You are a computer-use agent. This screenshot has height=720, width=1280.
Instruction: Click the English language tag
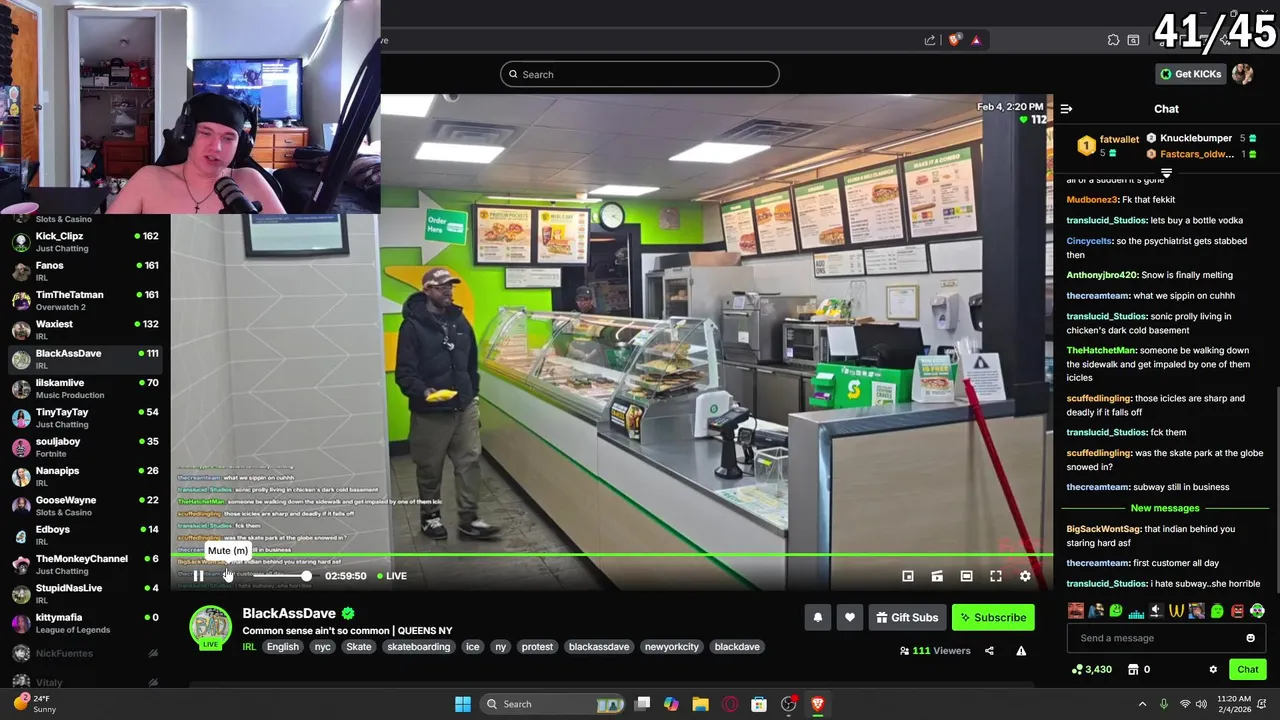(282, 647)
